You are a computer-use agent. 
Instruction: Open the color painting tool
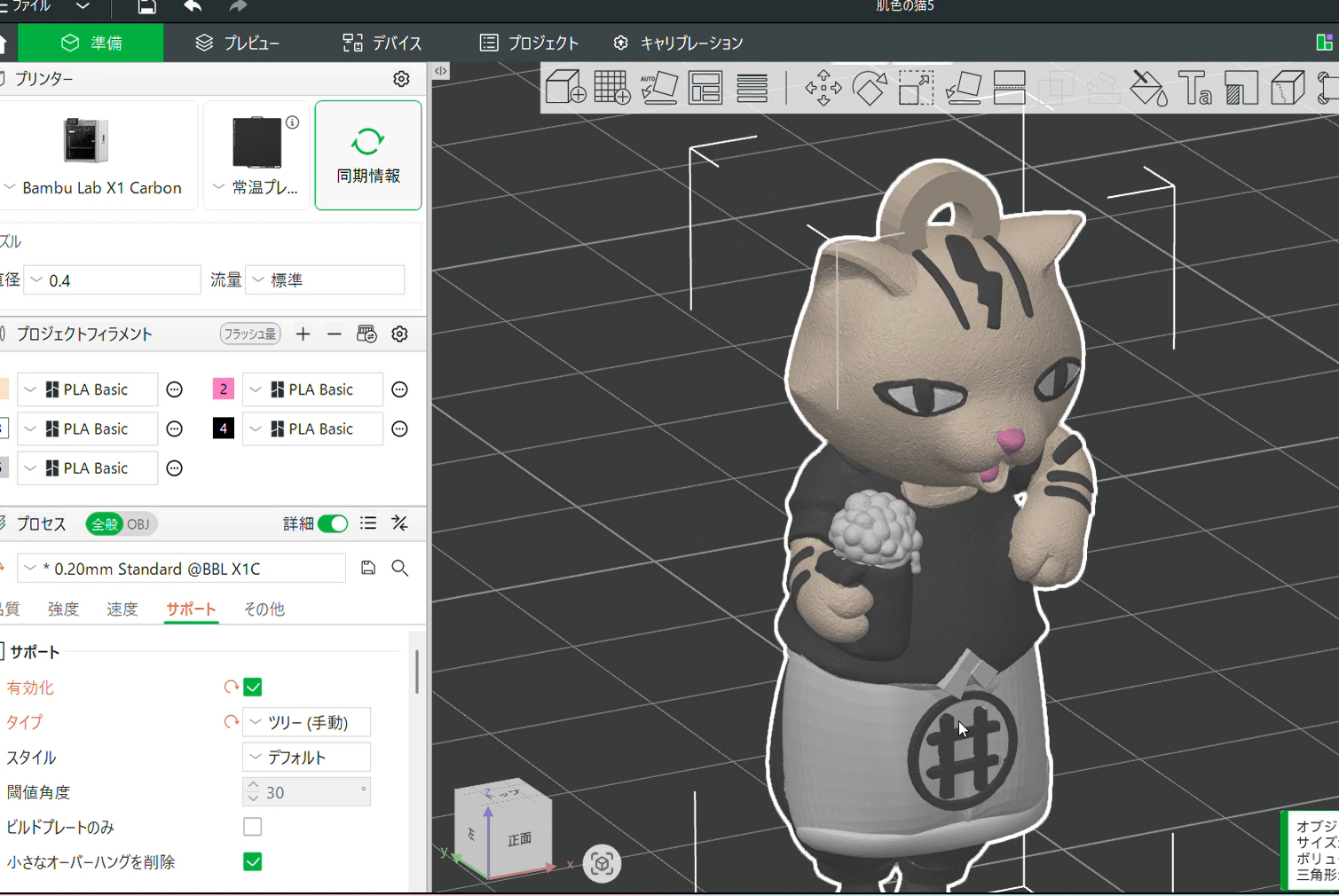[x=1149, y=88]
